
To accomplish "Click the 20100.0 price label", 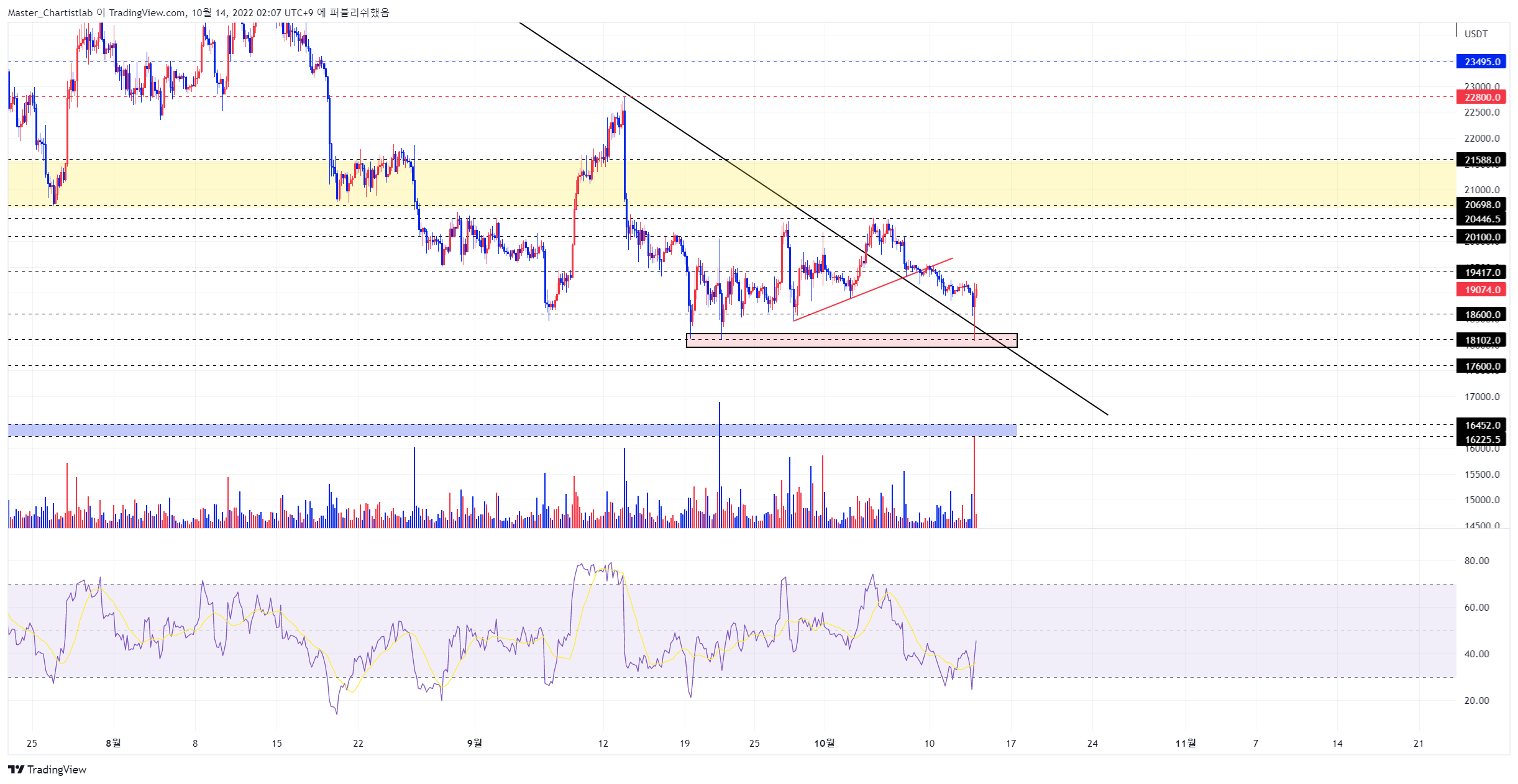I will 1481,237.
